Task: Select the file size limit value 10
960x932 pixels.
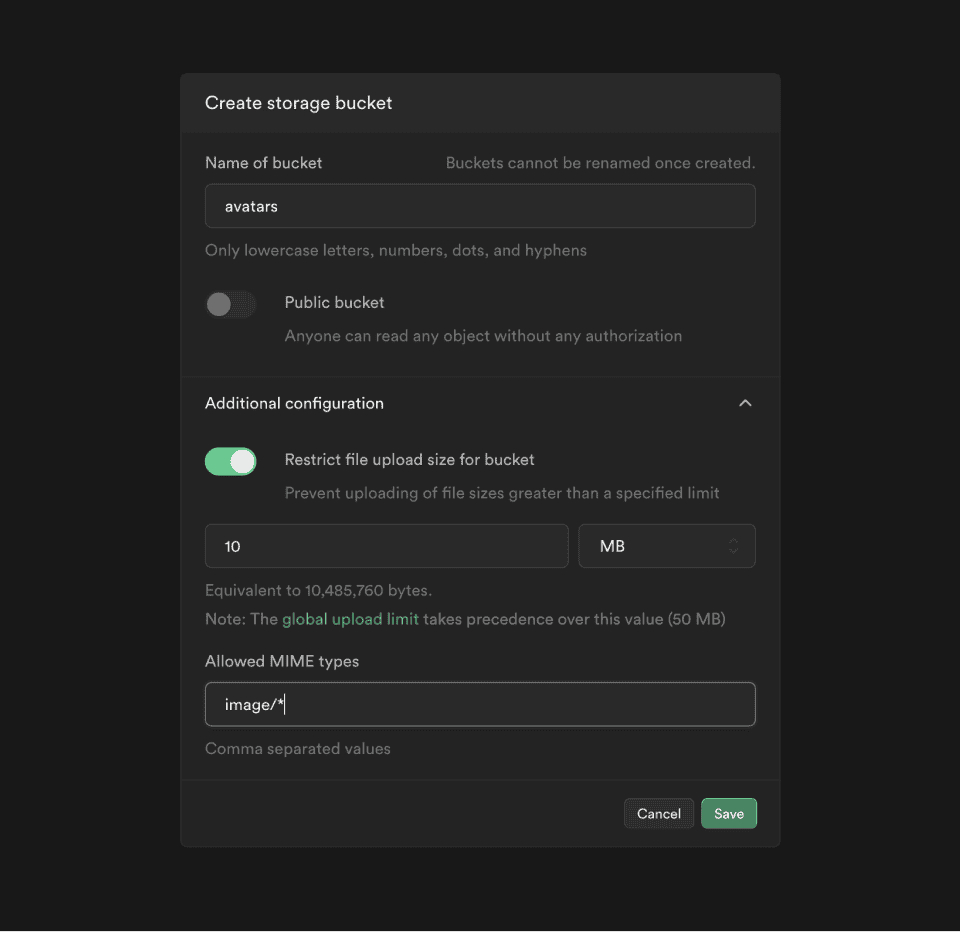Action: coord(386,546)
